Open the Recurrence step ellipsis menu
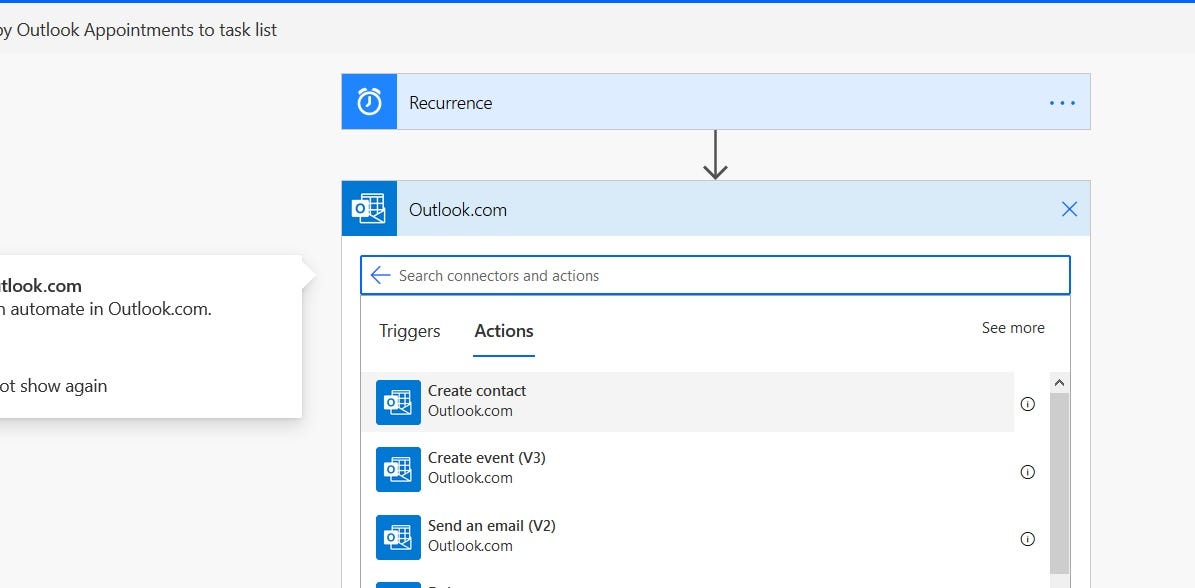1195x588 pixels. click(1062, 103)
